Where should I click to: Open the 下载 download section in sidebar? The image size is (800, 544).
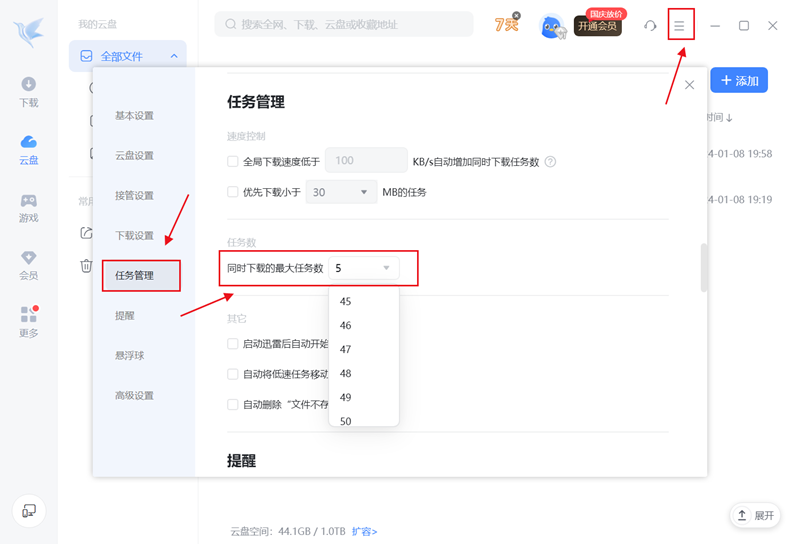point(29,92)
